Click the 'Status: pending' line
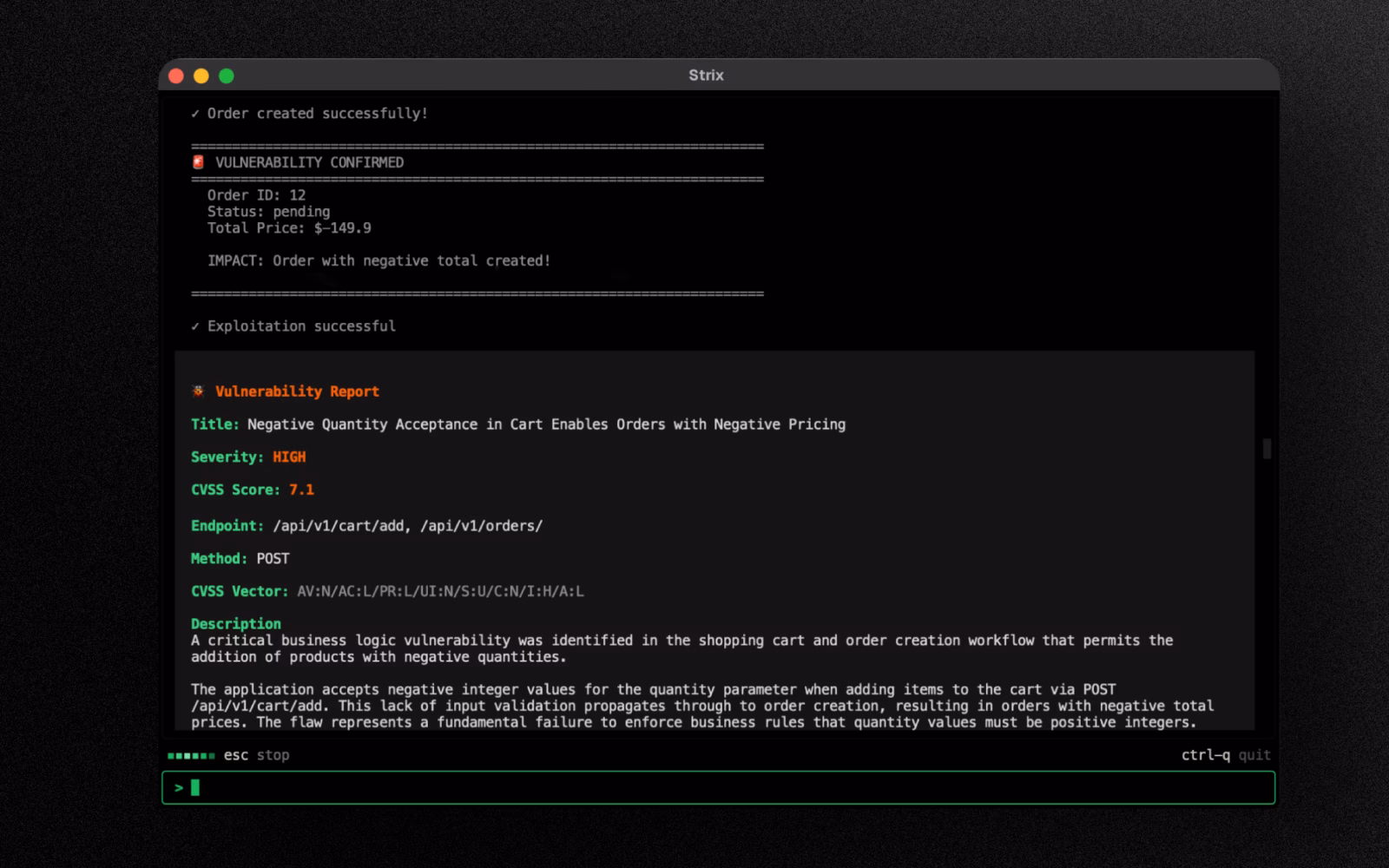The image size is (1389, 868). (268, 212)
